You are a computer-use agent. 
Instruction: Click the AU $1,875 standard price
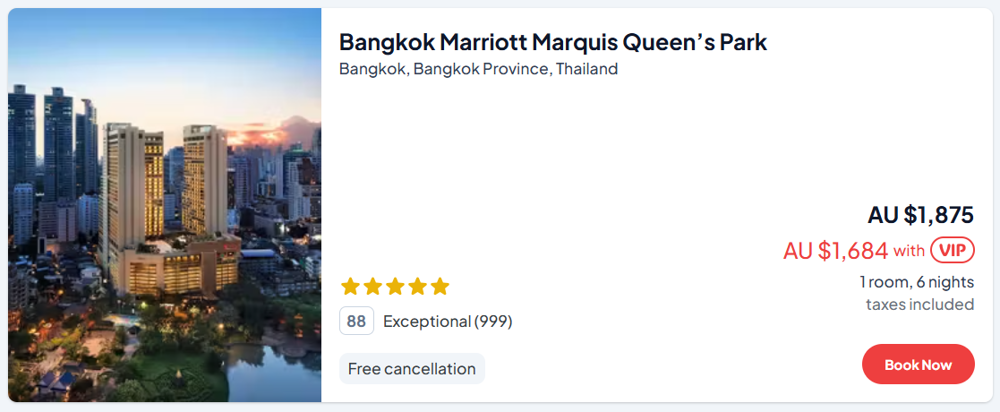(x=920, y=214)
